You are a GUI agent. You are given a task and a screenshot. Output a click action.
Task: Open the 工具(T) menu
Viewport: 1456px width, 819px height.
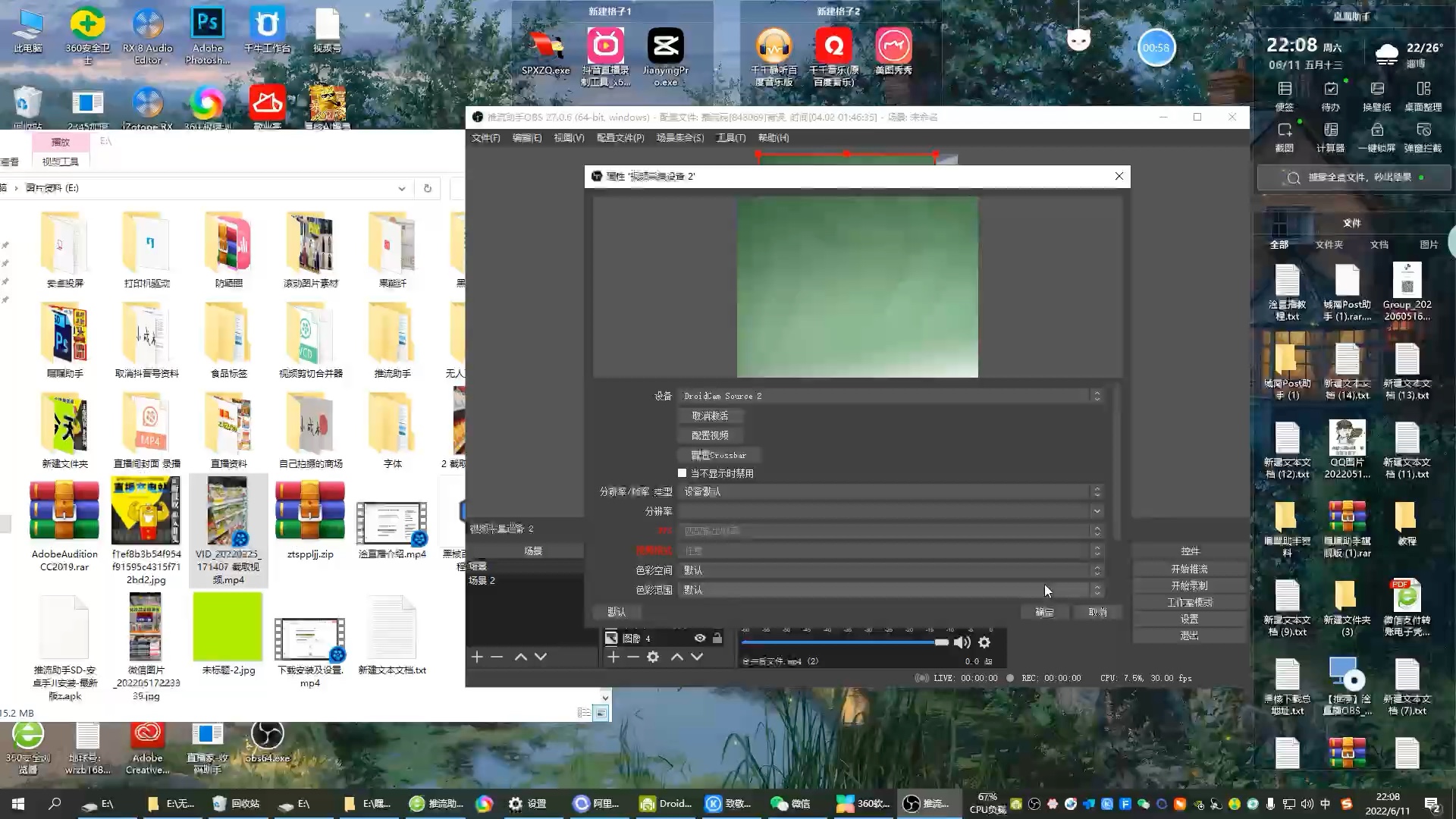click(731, 138)
